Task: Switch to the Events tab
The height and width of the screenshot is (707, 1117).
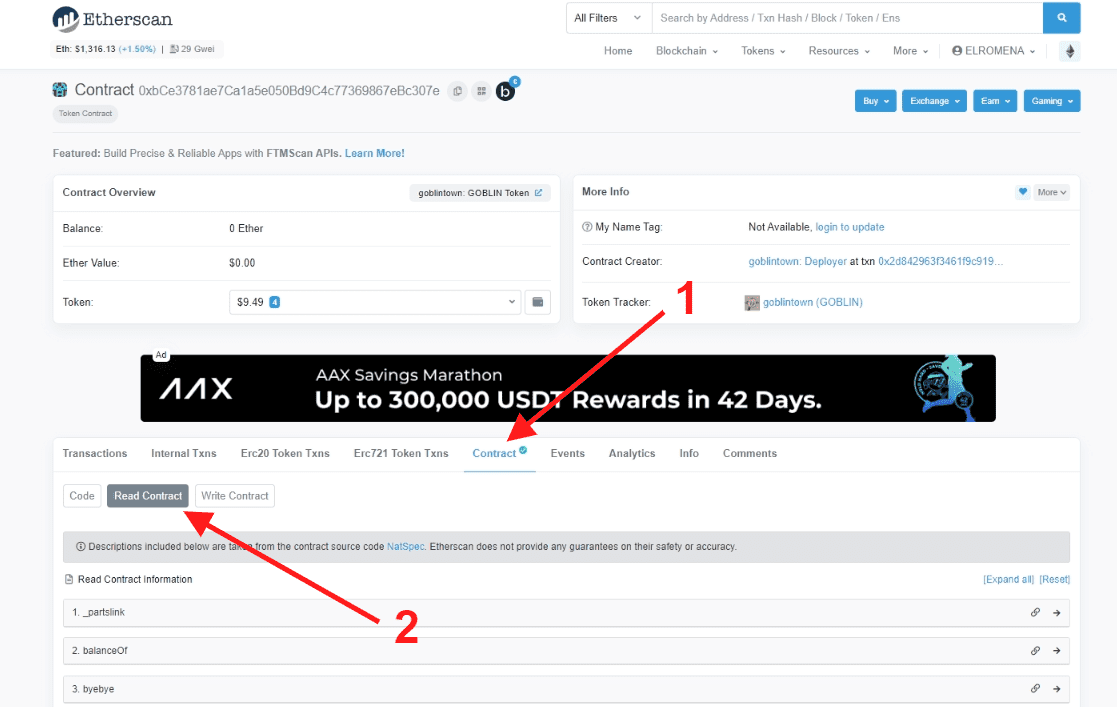Action: tap(568, 453)
